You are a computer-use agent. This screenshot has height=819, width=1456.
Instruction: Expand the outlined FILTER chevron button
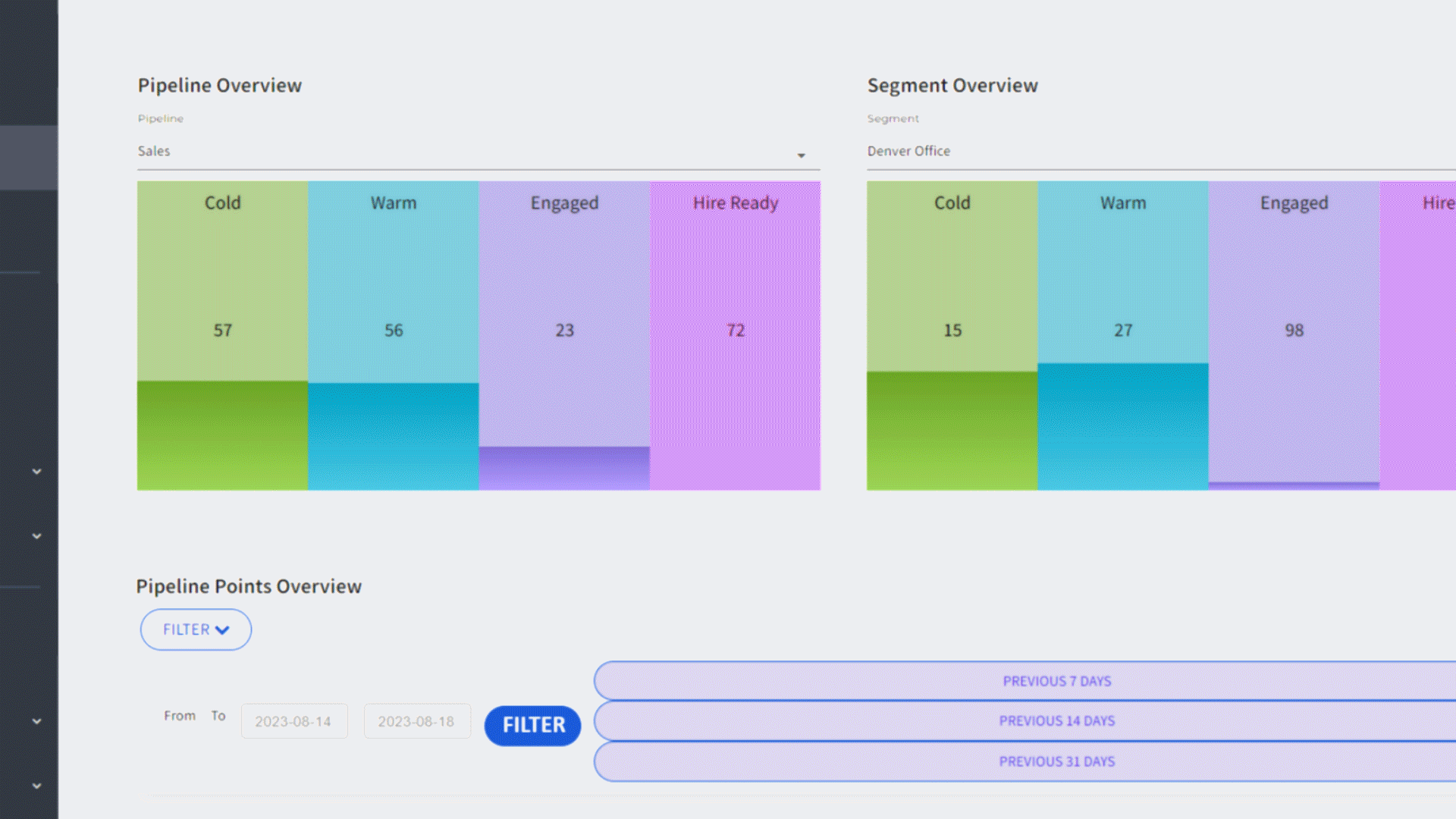tap(196, 629)
